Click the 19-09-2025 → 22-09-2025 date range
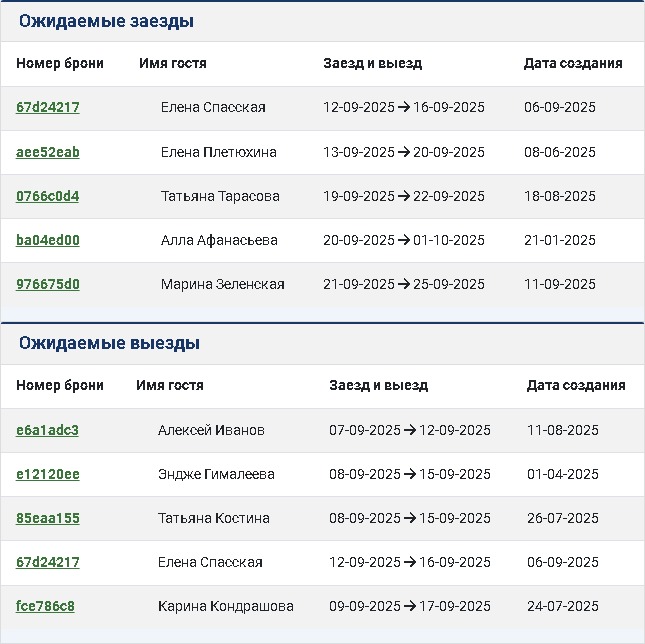The image size is (645, 644). pyautogui.click(x=404, y=196)
